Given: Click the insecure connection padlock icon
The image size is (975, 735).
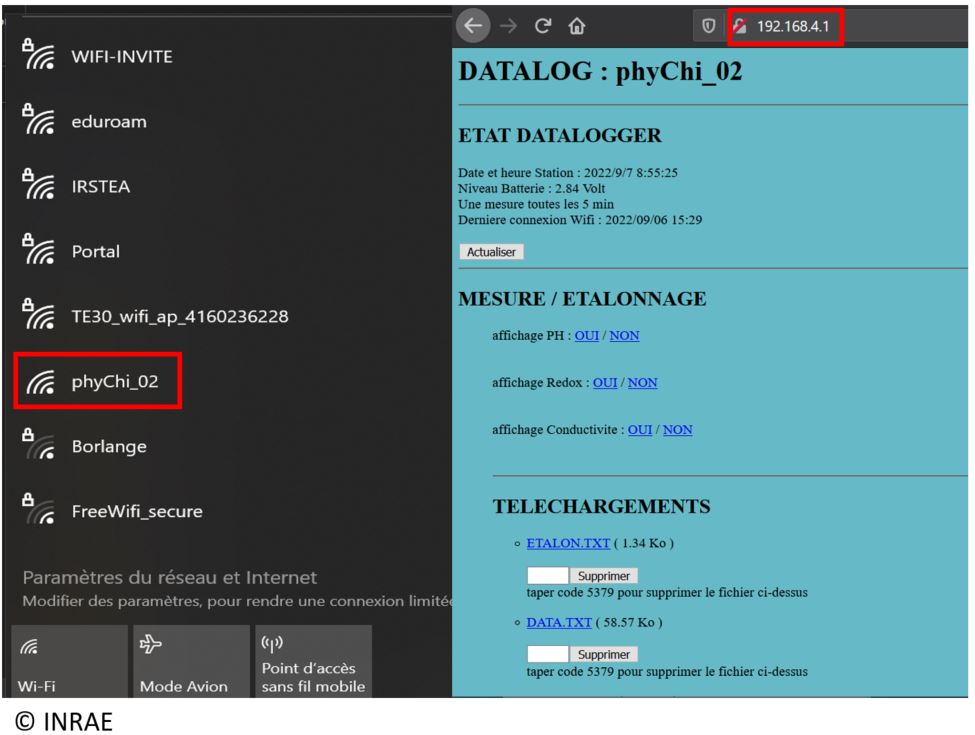Looking at the screenshot, I should click(740, 28).
